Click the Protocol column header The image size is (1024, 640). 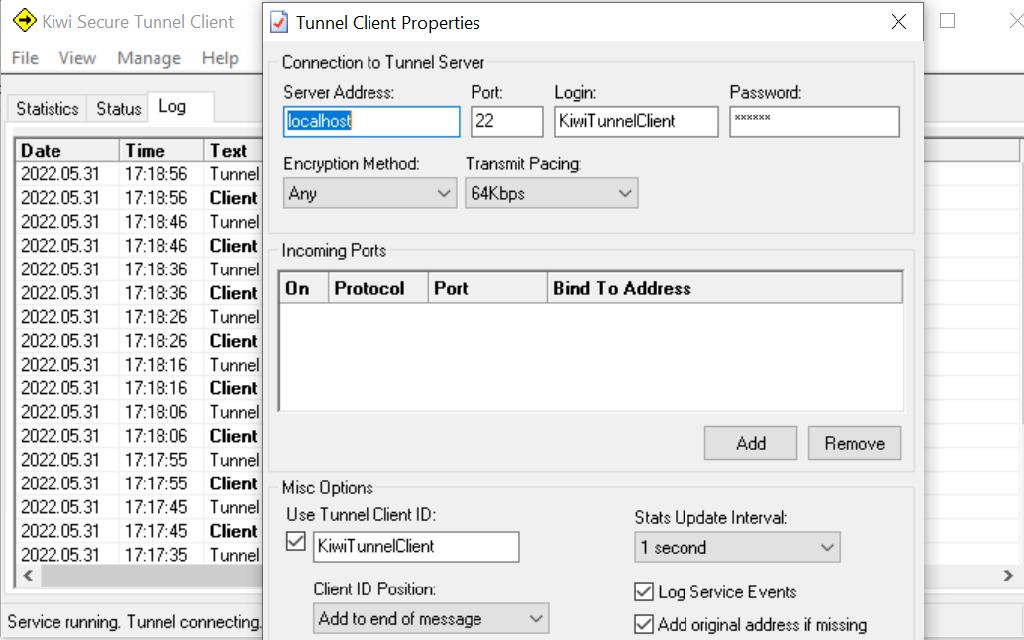tap(378, 288)
